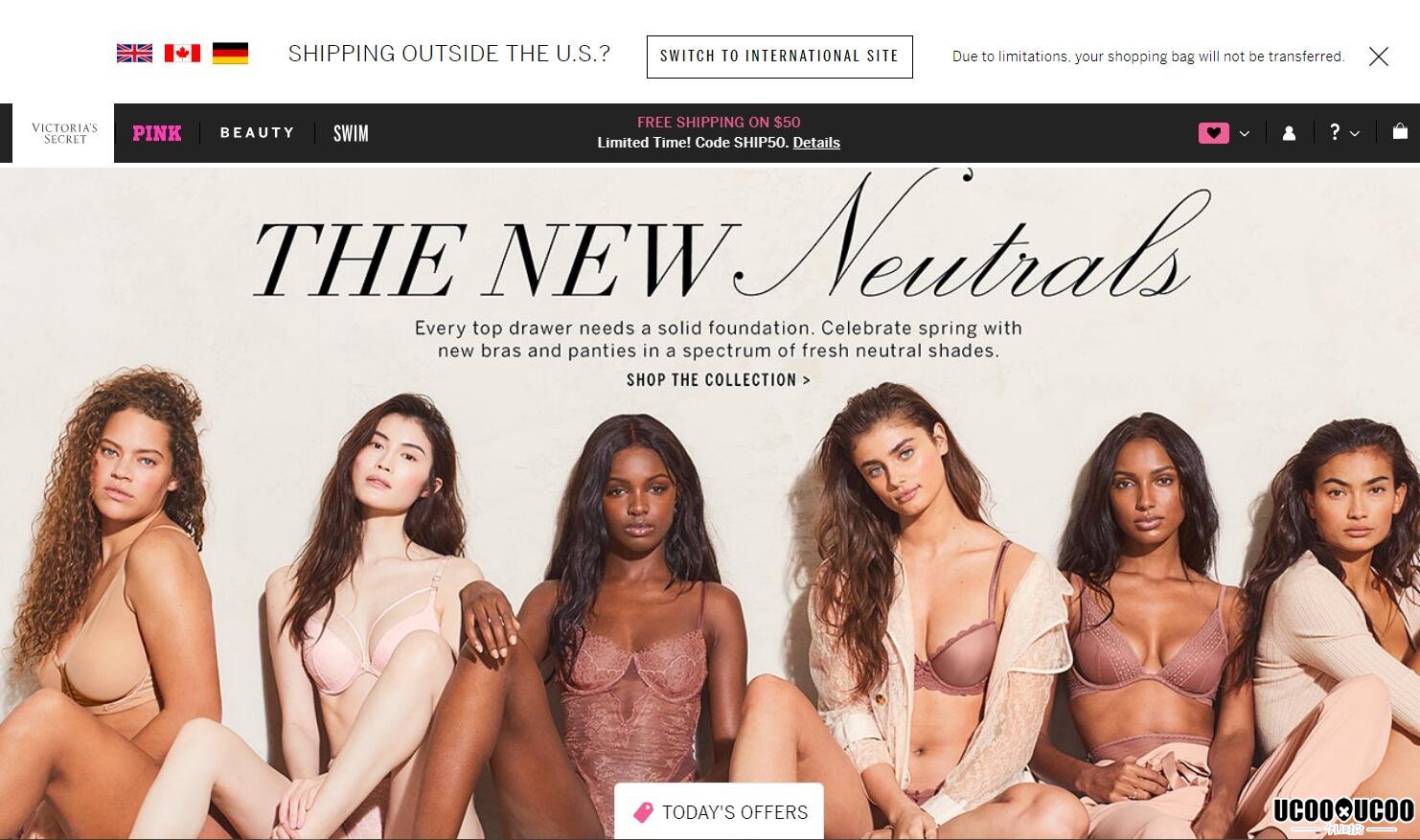Open the account profile icon
This screenshot has height=840, width=1420.
(x=1289, y=133)
